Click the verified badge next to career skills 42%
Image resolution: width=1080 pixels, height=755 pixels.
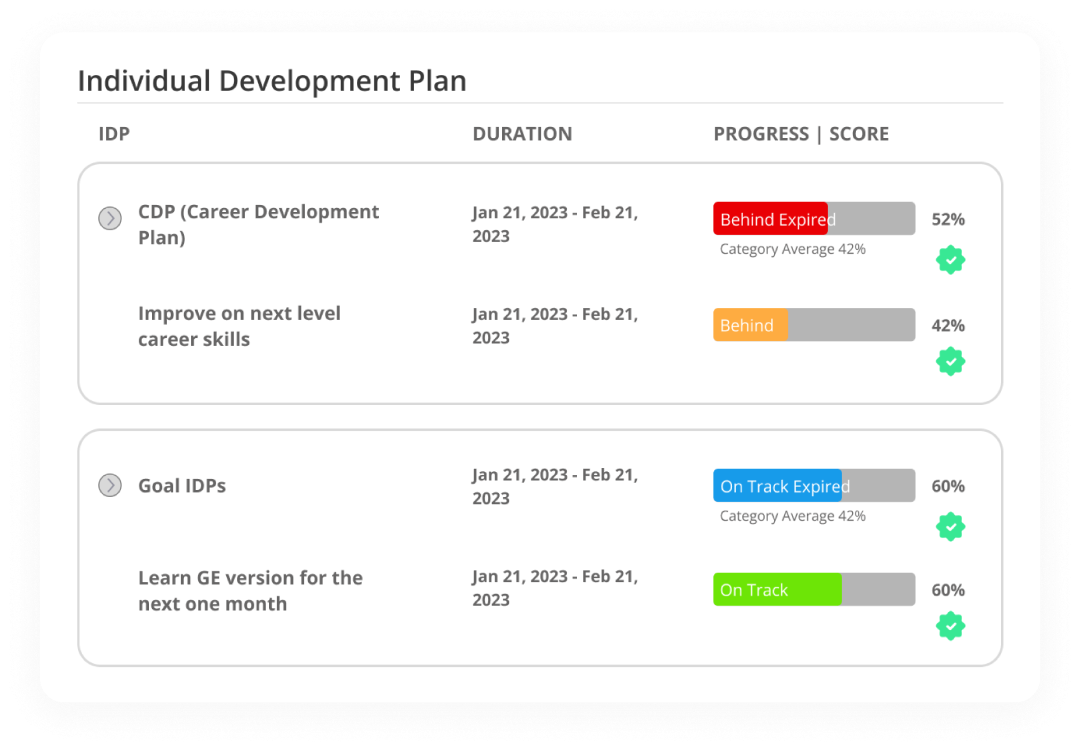click(x=949, y=361)
